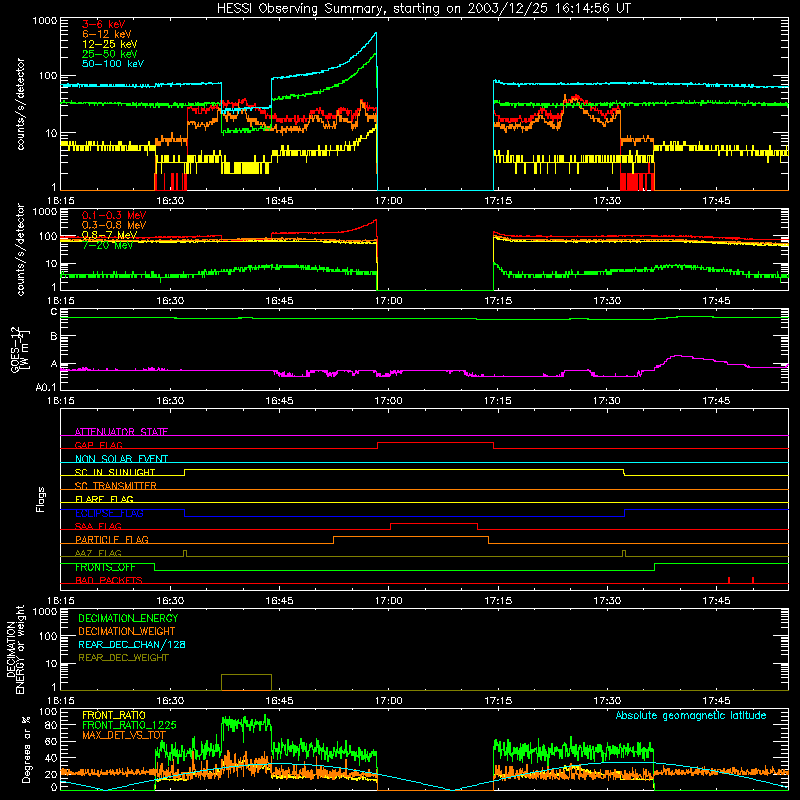This screenshot has width=800, height=800.
Task: Click the raised PARTICLE_FLAG step segment
Action: point(411,537)
